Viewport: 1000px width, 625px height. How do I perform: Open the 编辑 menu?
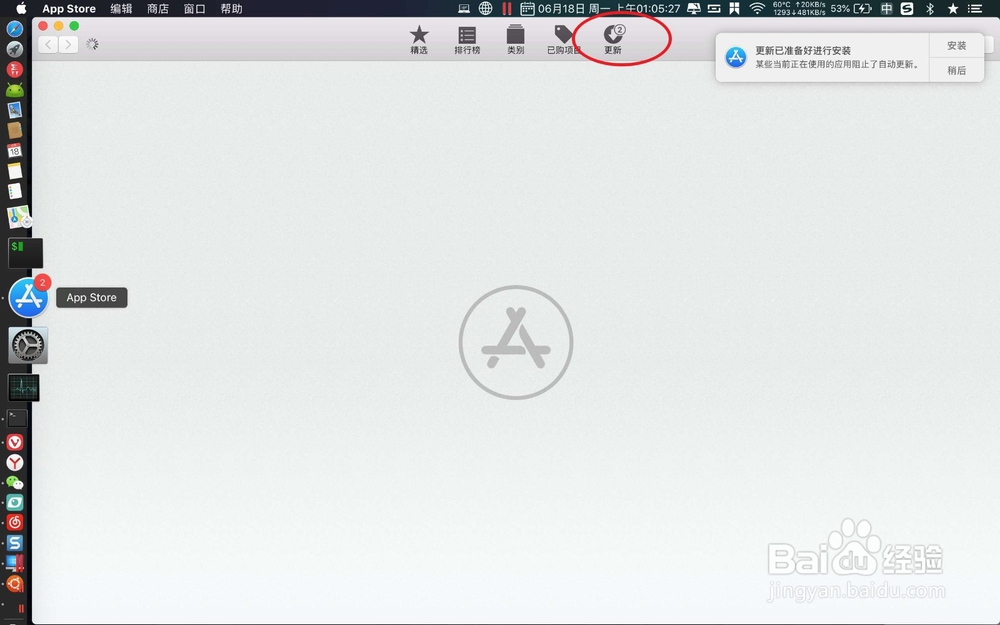point(121,8)
